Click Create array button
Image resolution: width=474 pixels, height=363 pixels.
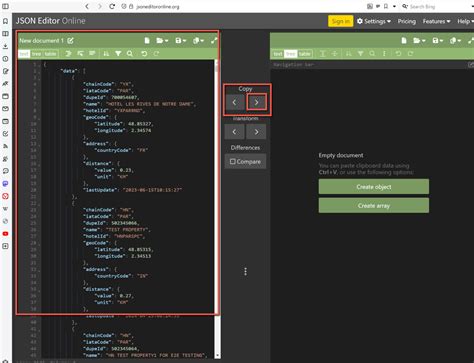(x=374, y=206)
